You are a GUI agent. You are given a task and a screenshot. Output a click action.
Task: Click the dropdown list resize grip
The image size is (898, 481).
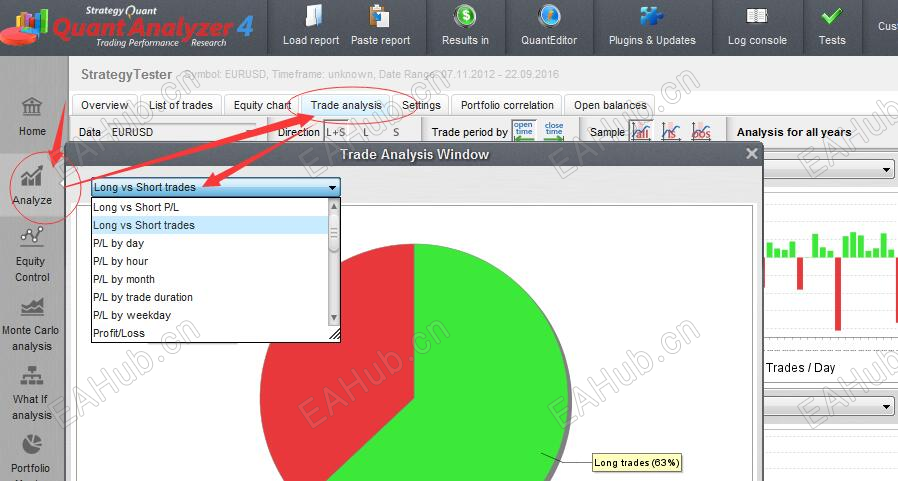tap(334, 334)
